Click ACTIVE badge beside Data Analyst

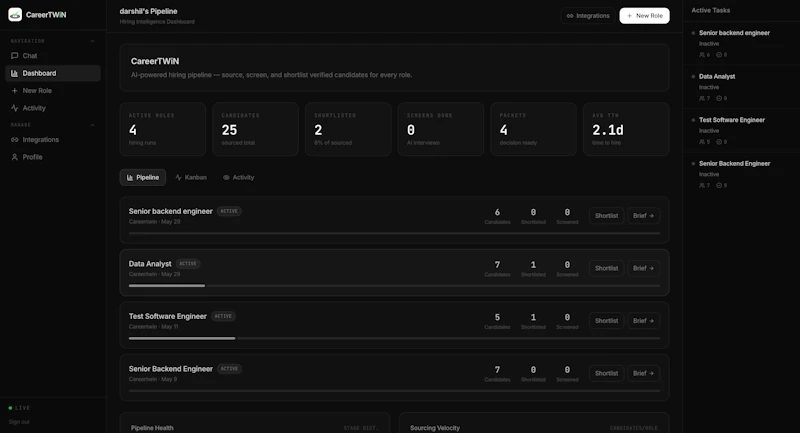(188, 264)
